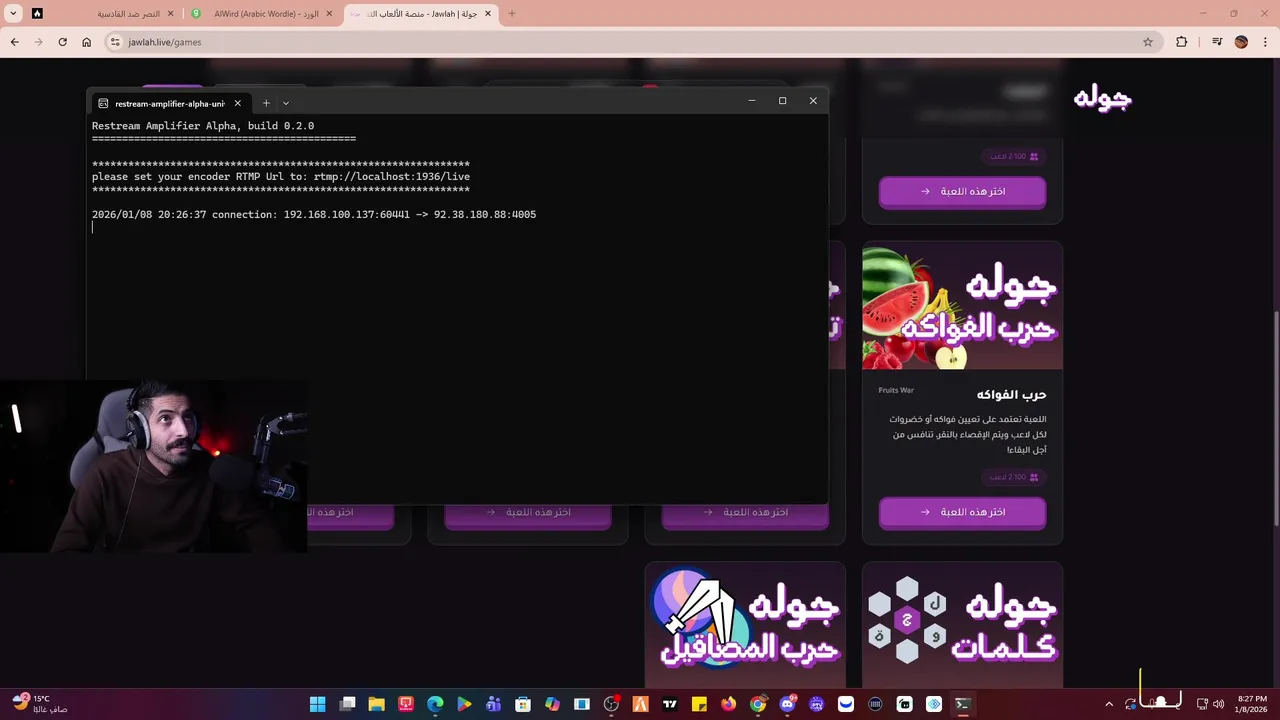The height and width of the screenshot is (720, 1280).
Task: Choose the حرب الفواكه game button
Action: pos(962,512)
